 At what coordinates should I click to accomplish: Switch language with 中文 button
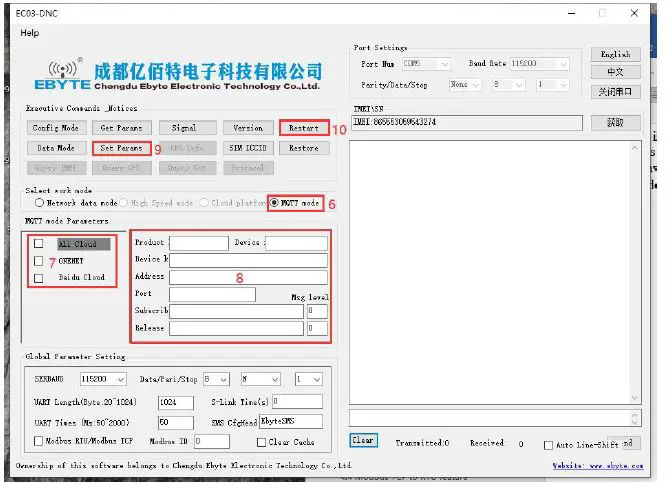pyautogui.click(x=615, y=72)
